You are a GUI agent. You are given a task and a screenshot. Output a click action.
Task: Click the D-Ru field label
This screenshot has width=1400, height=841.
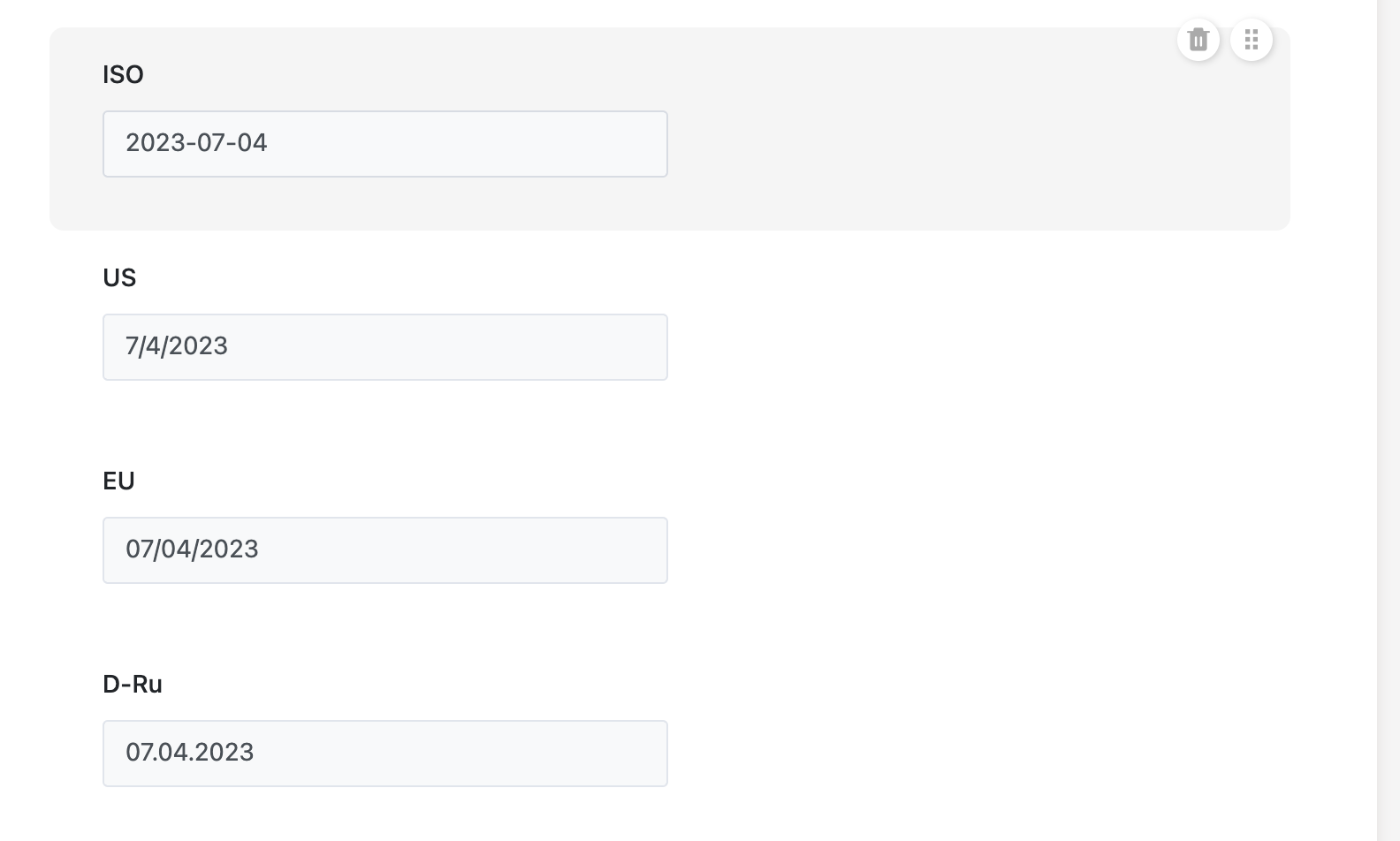(x=133, y=685)
